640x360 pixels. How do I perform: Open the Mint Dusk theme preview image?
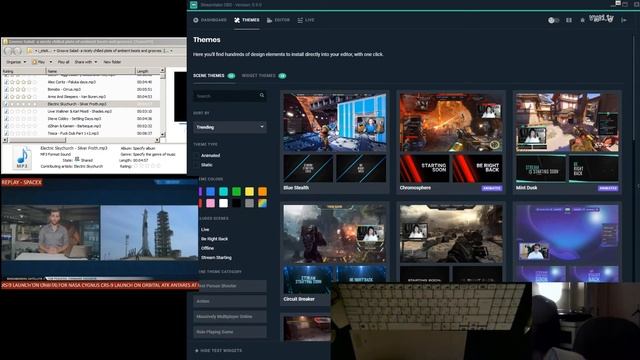click(x=567, y=122)
